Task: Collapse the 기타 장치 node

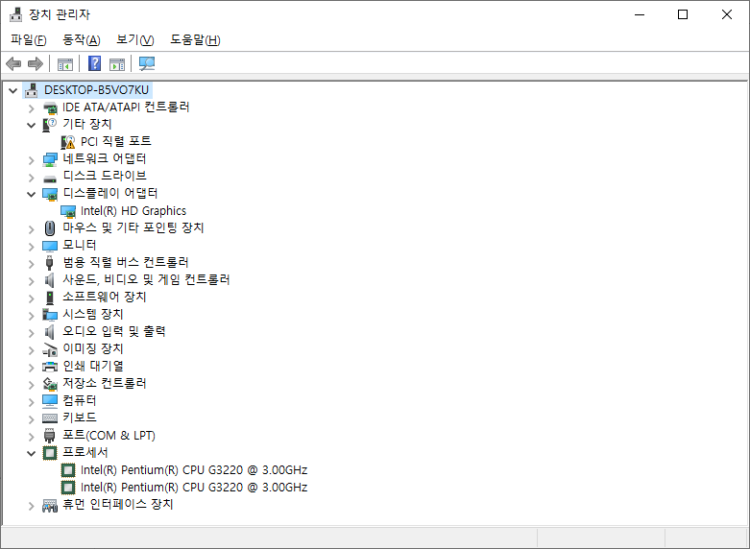Action: pos(31,125)
